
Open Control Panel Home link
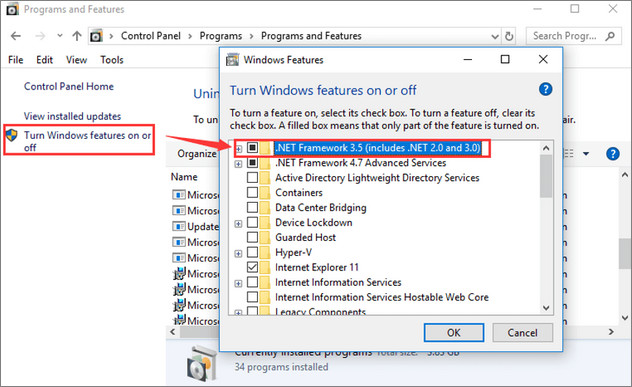pyautogui.click(x=69, y=86)
